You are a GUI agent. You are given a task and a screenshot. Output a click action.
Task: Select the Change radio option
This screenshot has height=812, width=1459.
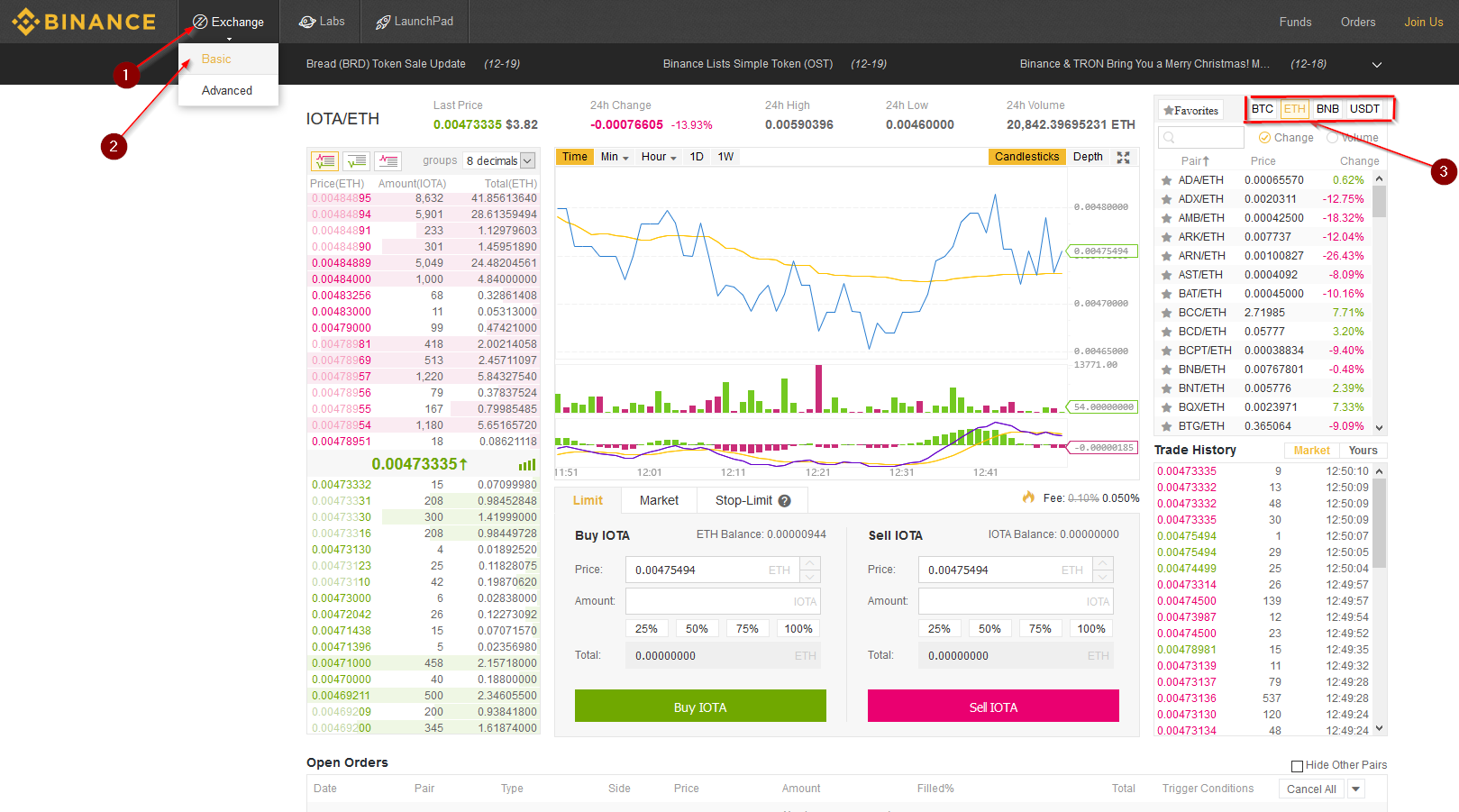(1264, 138)
